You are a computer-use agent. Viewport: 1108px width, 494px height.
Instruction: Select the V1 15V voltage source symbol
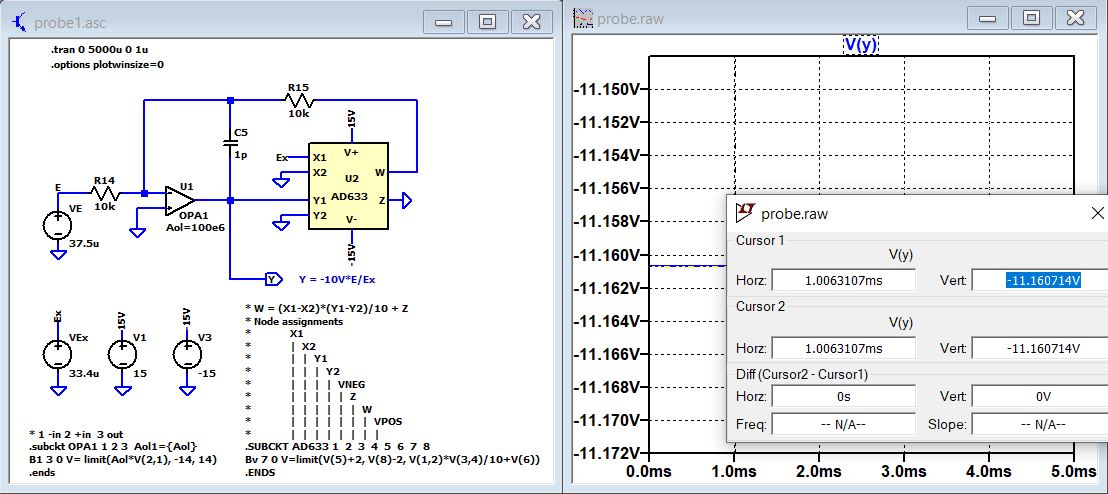point(122,354)
